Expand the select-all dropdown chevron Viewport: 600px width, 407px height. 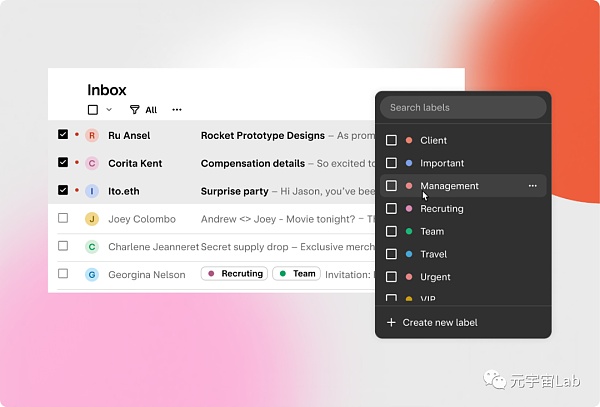(x=109, y=110)
